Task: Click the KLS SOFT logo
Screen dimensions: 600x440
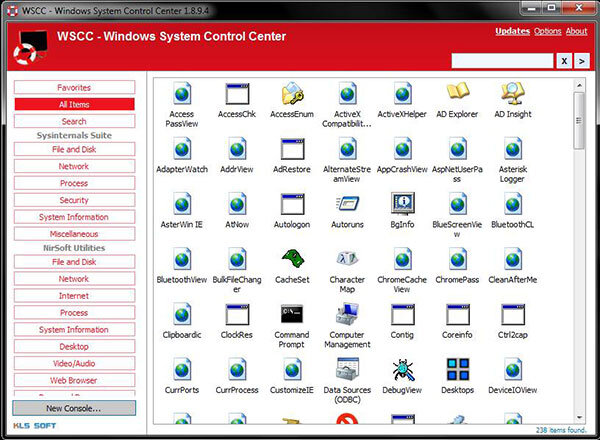Action: click(x=34, y=425)
